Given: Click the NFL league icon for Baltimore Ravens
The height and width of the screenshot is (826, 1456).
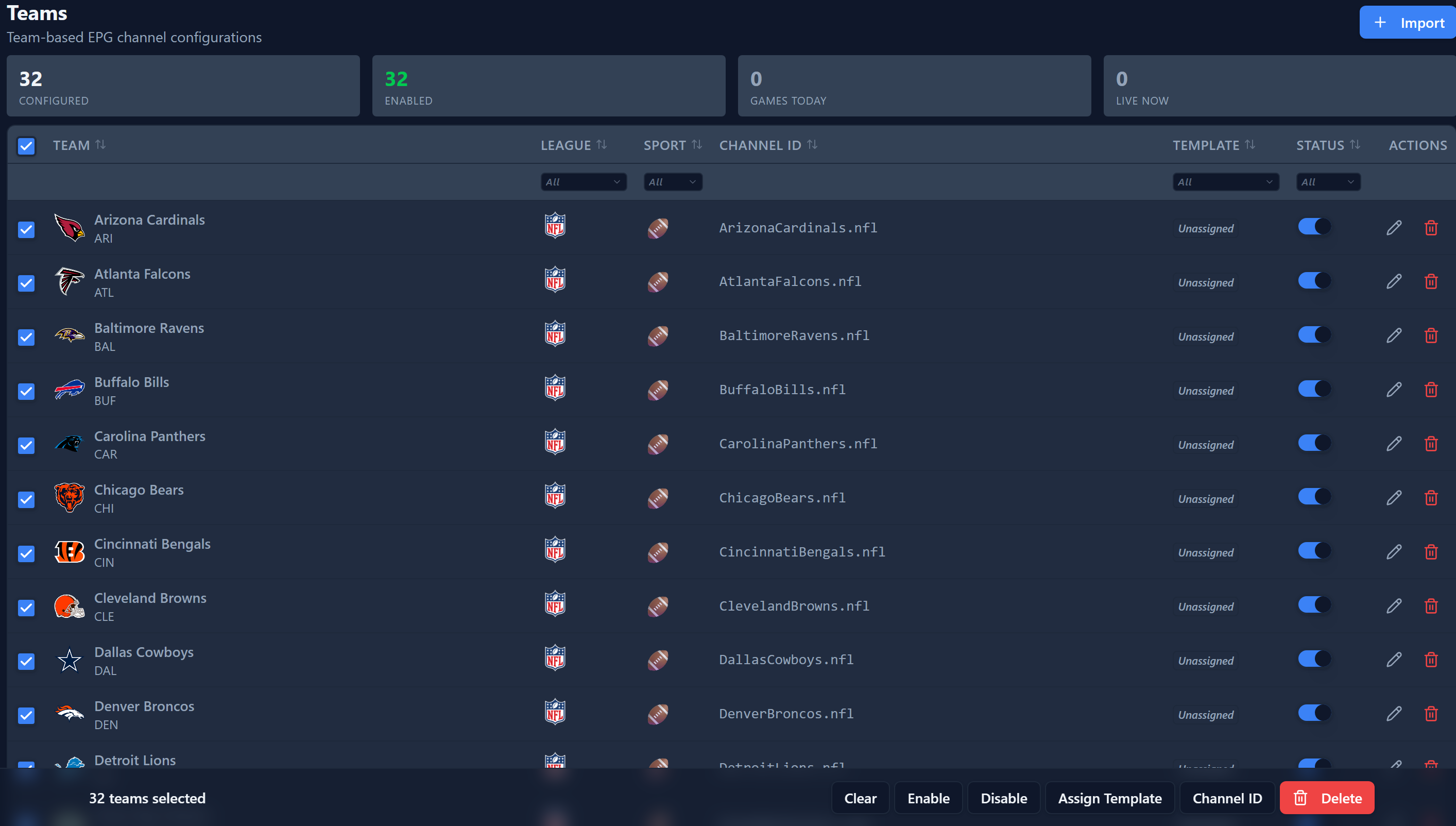Looking at the screenshot, I should 555,334.
